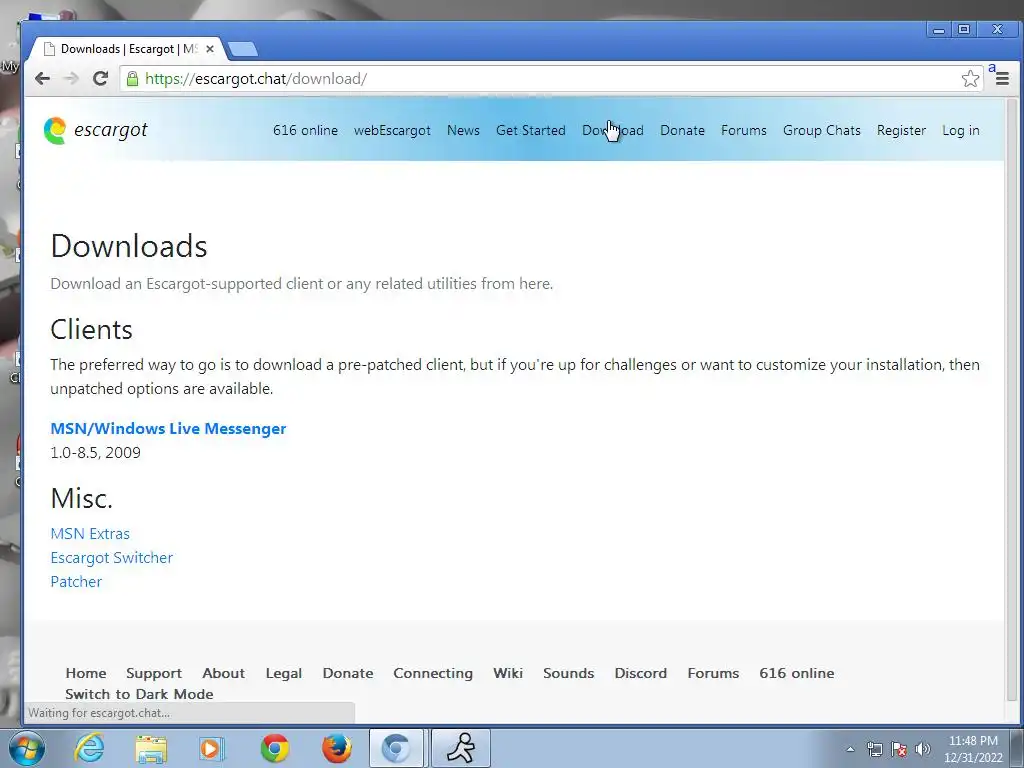
Task: Show hidden system tray icons arrow
Action: [850, 749]
